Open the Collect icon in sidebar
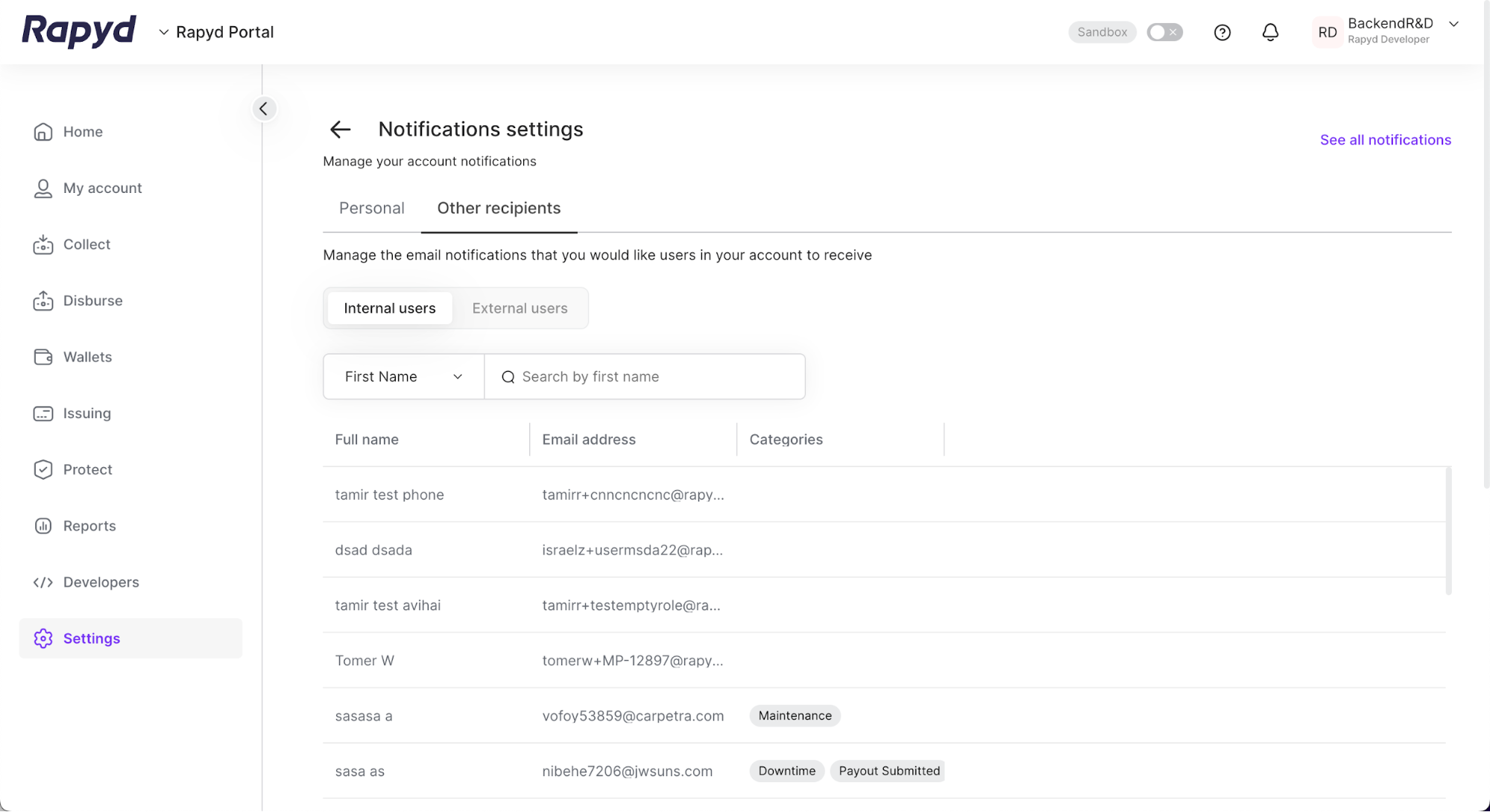 tap(43, 244)
